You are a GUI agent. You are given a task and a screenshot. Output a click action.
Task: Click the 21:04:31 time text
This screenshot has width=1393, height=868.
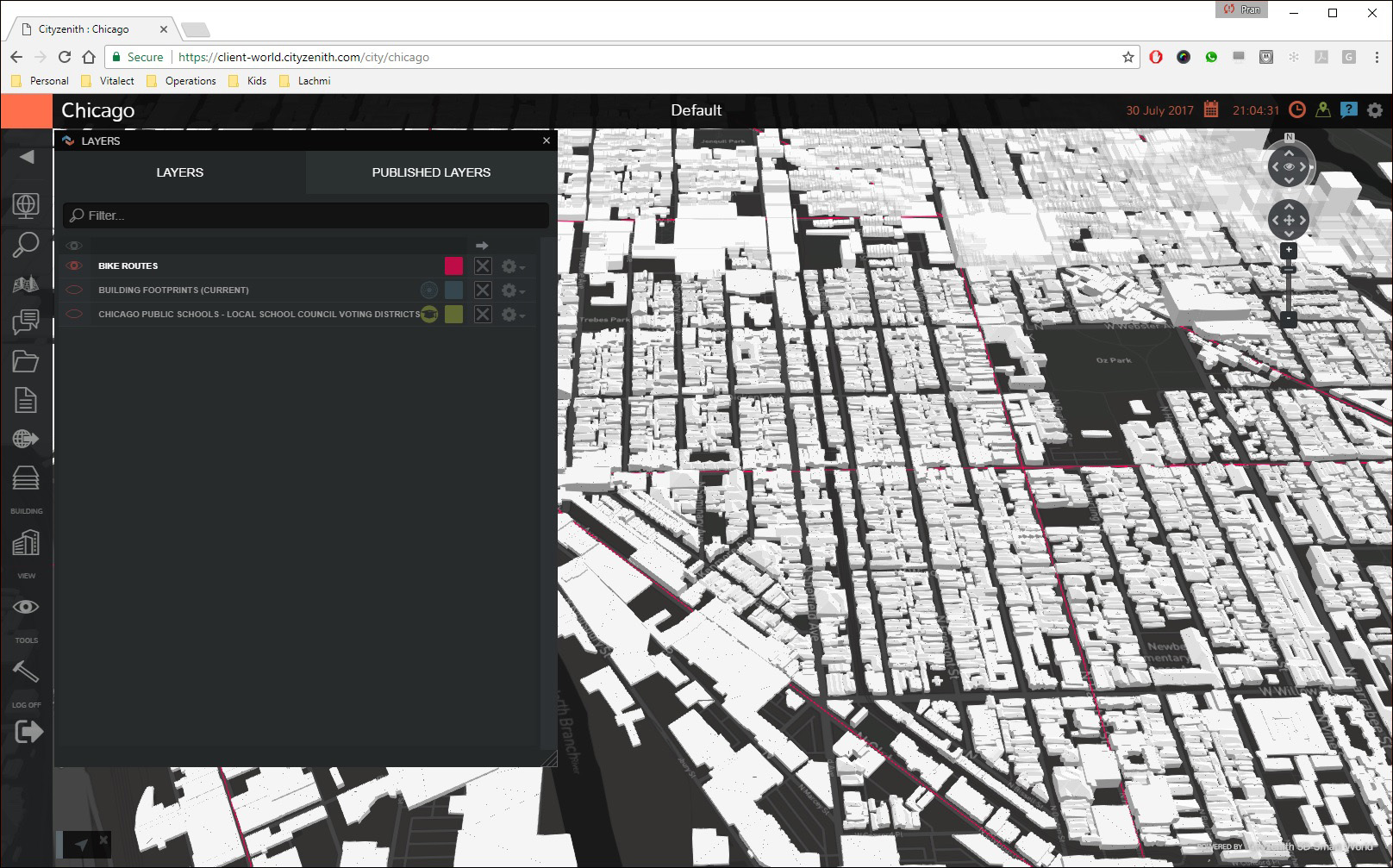(x=1256, y=110)
